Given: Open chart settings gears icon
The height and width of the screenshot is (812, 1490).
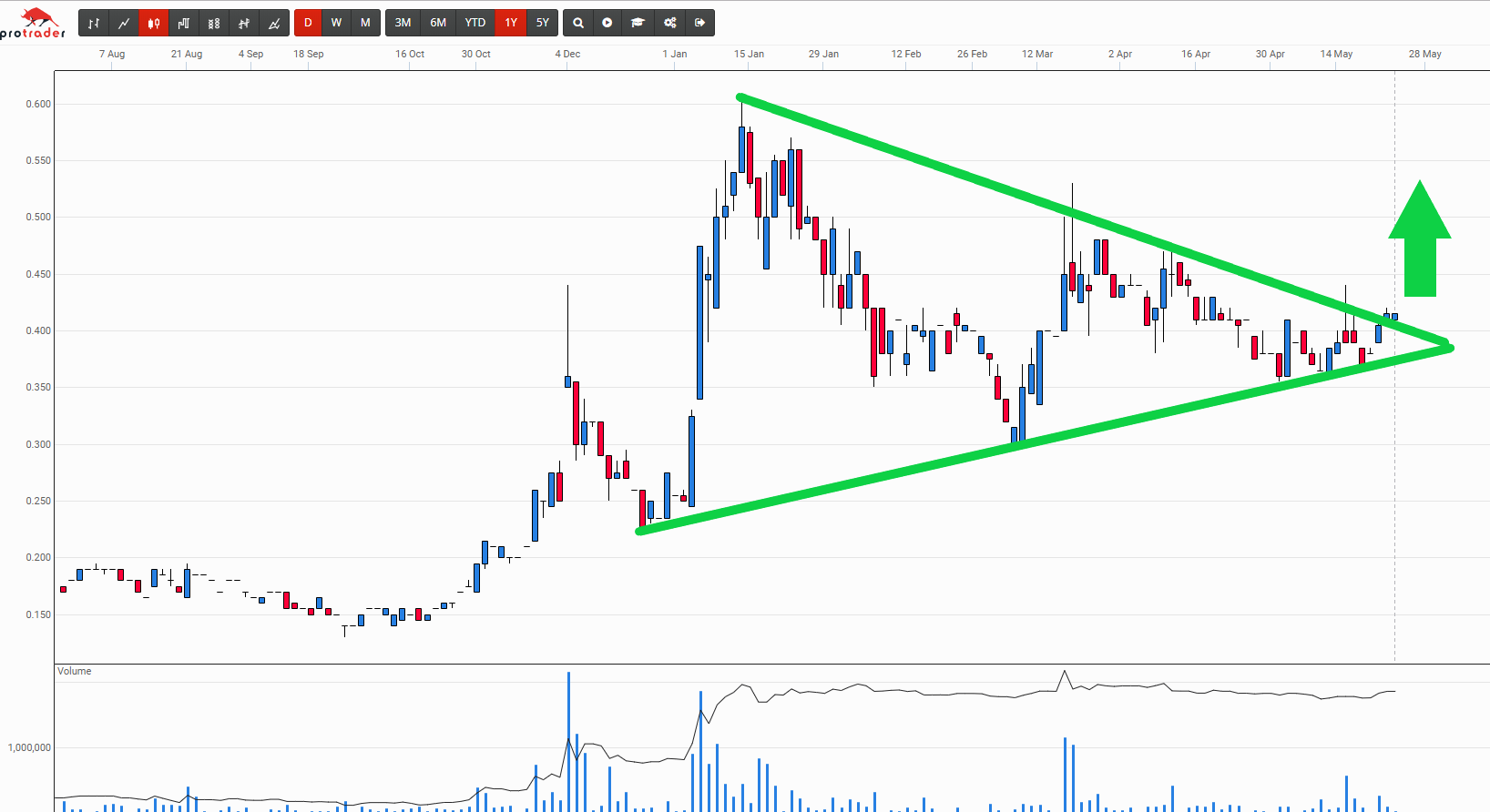Looking at the screenshot, I should [x=669, y=23].
